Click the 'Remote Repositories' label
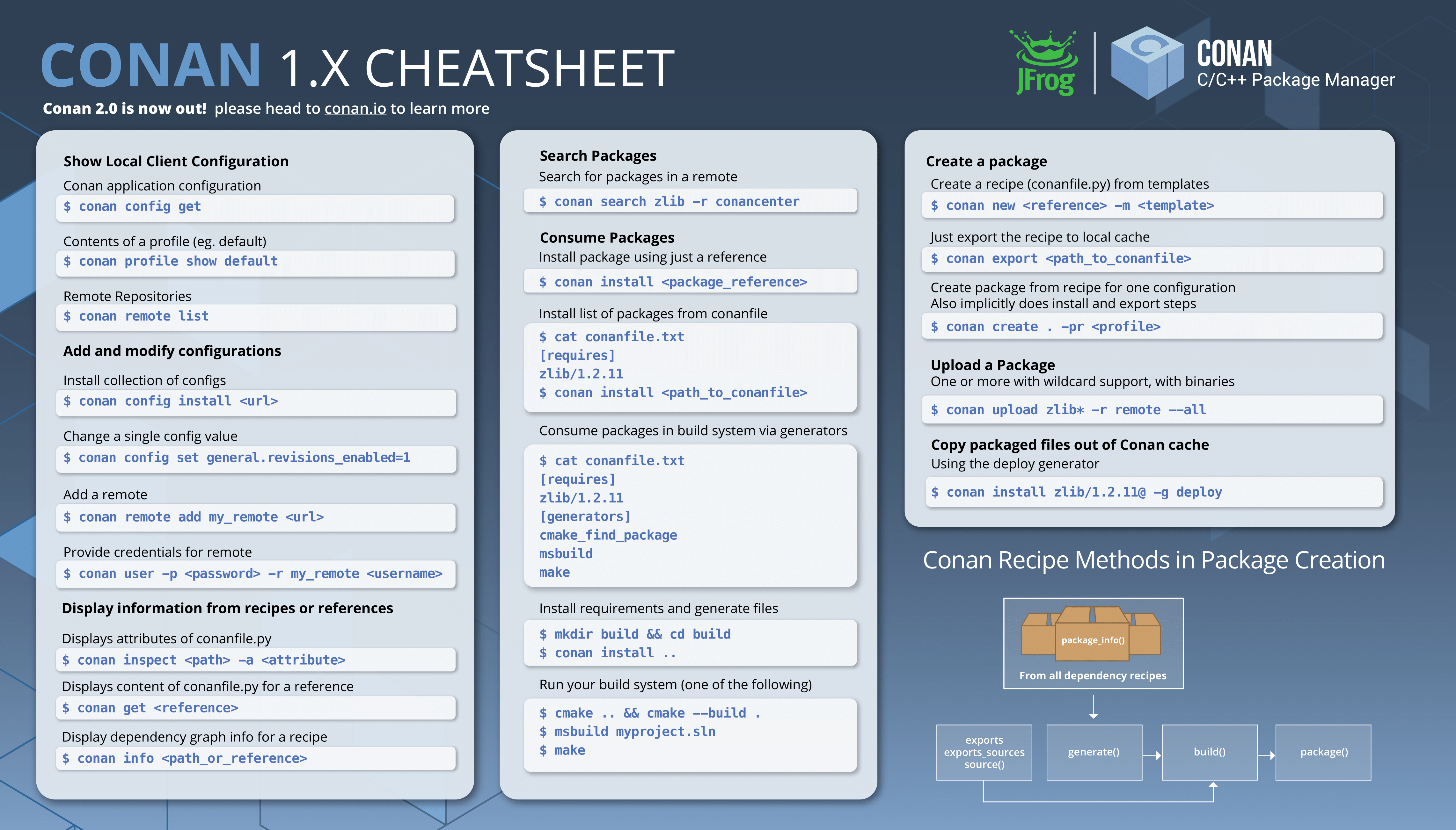 coord(127,296)
